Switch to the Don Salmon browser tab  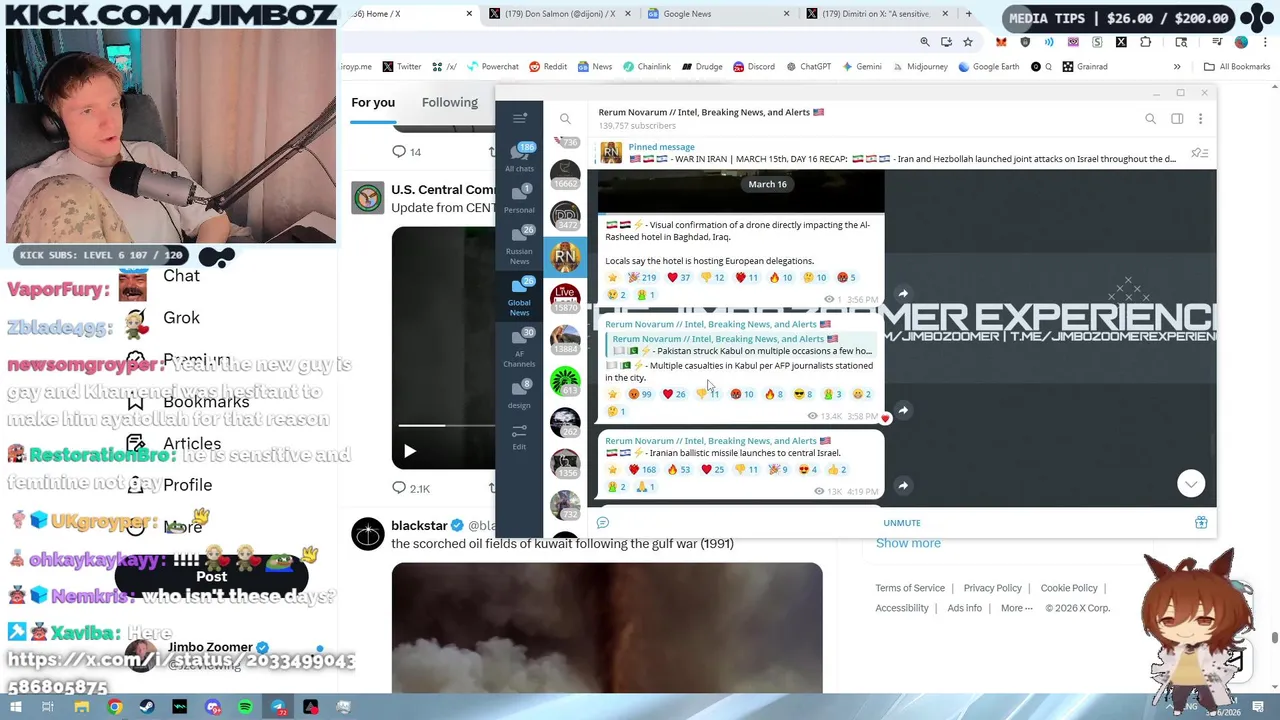[x=558, y=14]
